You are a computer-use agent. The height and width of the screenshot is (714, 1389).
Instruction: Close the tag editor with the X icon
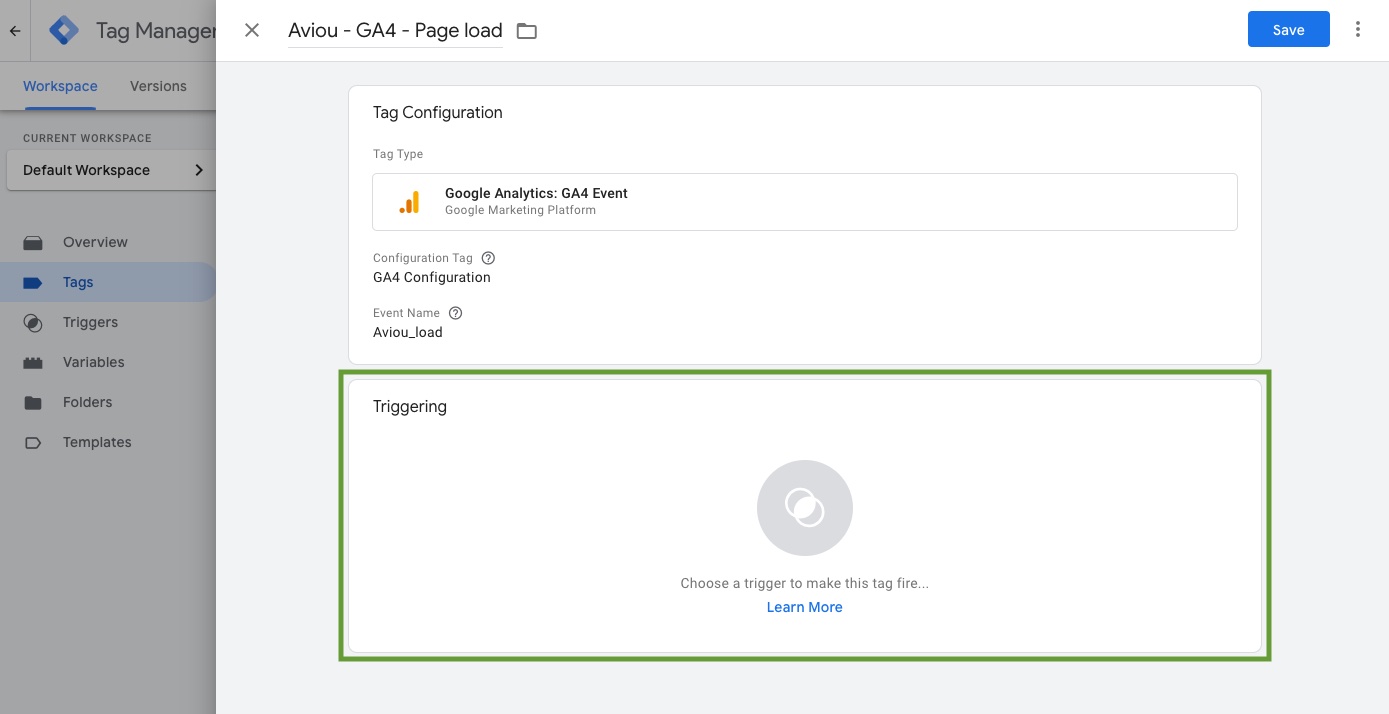(x=252, y=30)
